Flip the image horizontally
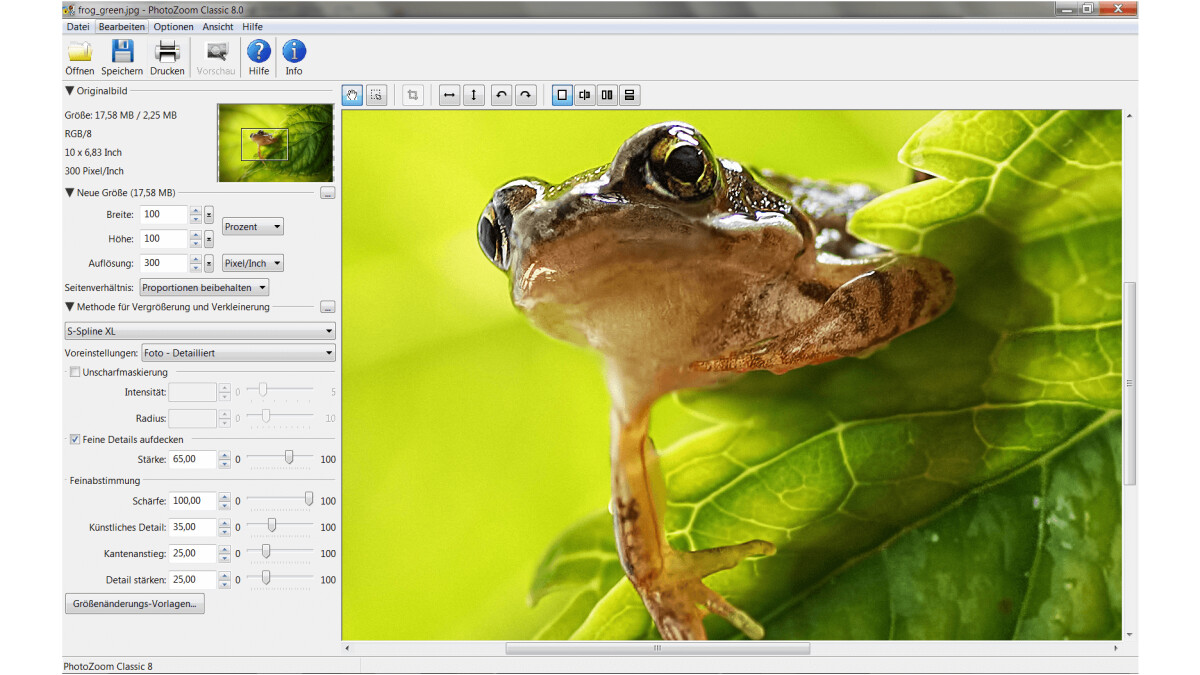The width and height of the screenshot is (1200, 675). (x=450, y=95)
